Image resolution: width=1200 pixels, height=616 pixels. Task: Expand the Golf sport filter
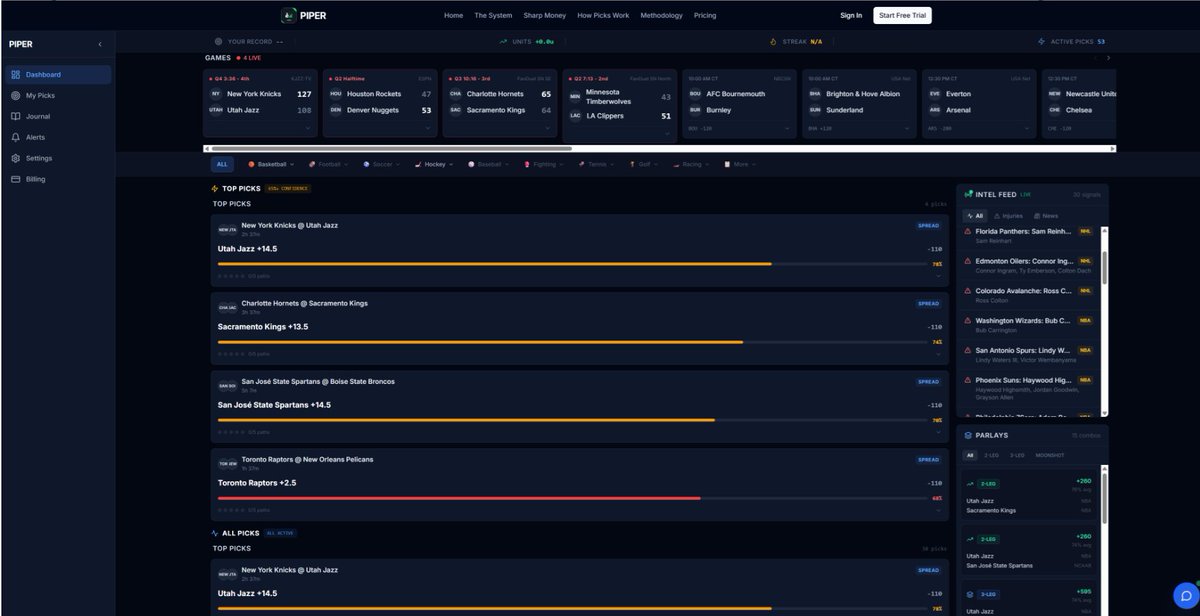point(643,164)
